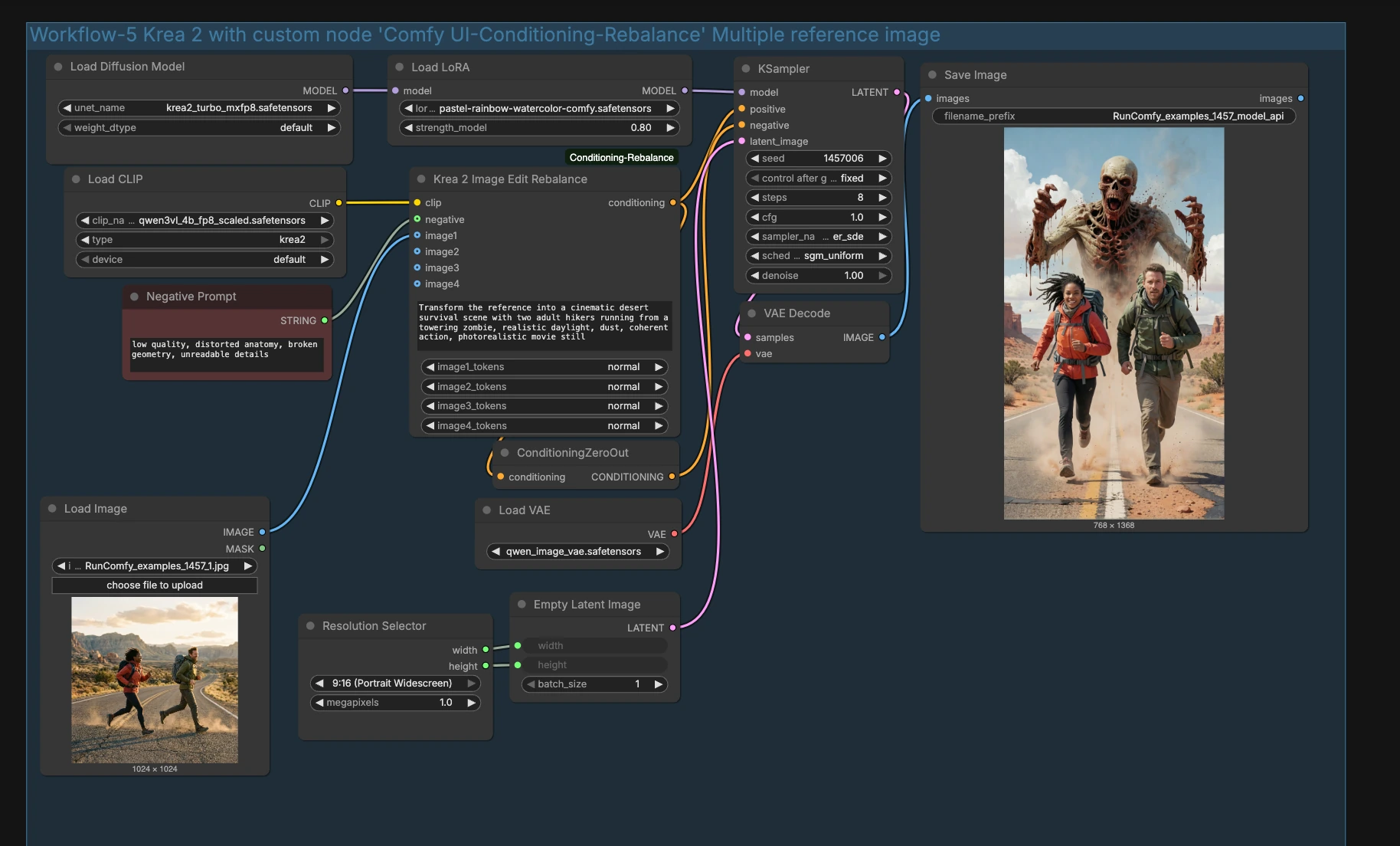Collapse the Load CLIP node dot

tap(76, 179)
